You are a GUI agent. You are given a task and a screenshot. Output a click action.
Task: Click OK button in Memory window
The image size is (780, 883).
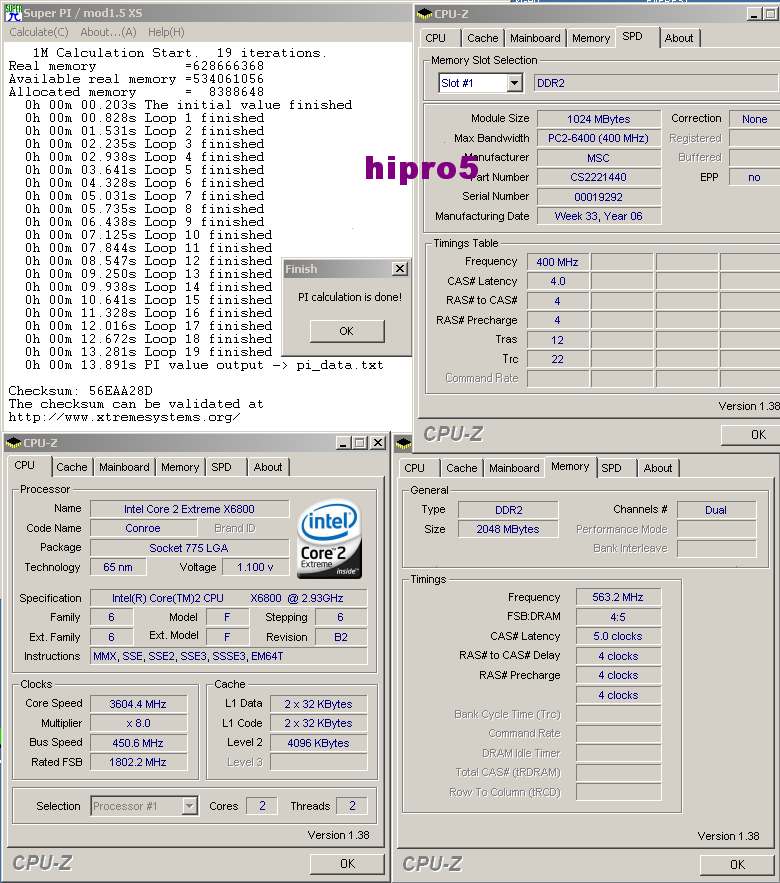(737, 864)
